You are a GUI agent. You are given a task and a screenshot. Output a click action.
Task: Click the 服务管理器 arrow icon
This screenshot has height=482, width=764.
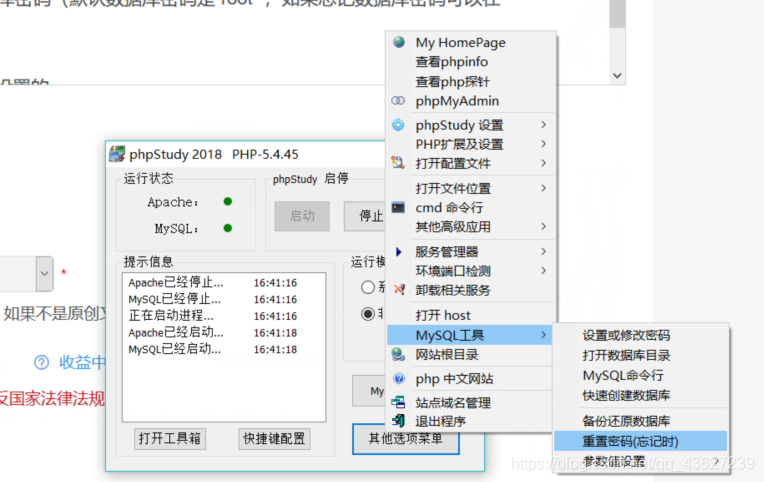[399, 251]
